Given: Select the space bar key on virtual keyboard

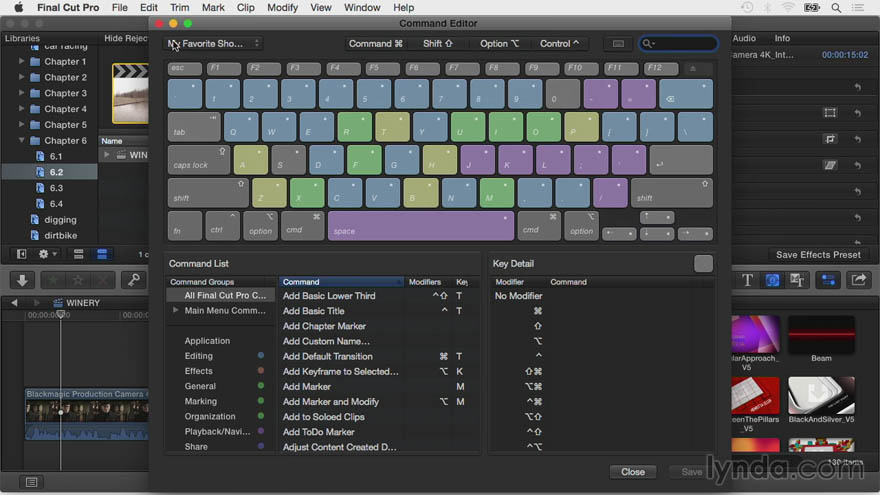Looking at the screenshot, I should (420, 226).
